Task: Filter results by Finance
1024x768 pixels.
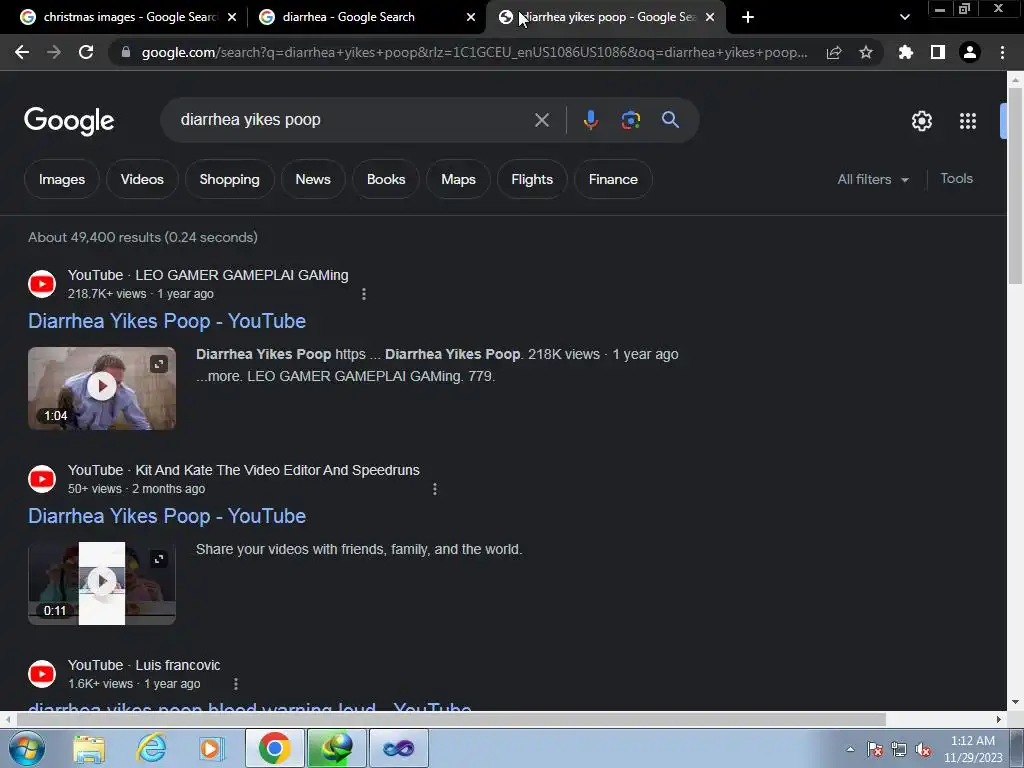Action: click(x=613, y=180)
